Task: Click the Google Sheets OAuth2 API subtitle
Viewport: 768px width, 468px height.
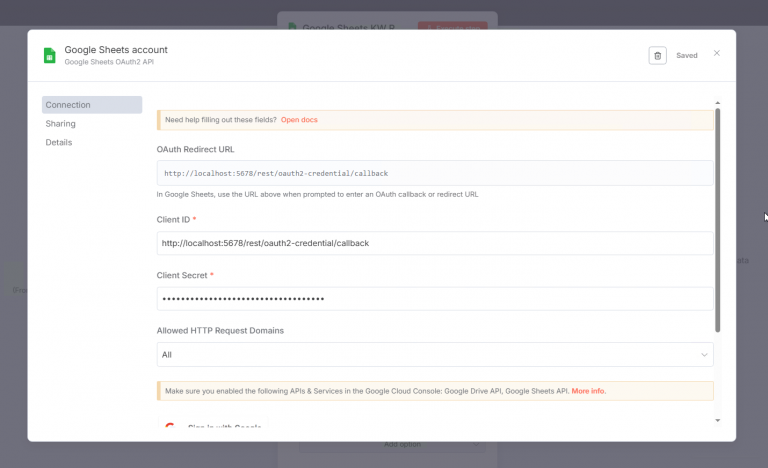Action: pos(109,62)
